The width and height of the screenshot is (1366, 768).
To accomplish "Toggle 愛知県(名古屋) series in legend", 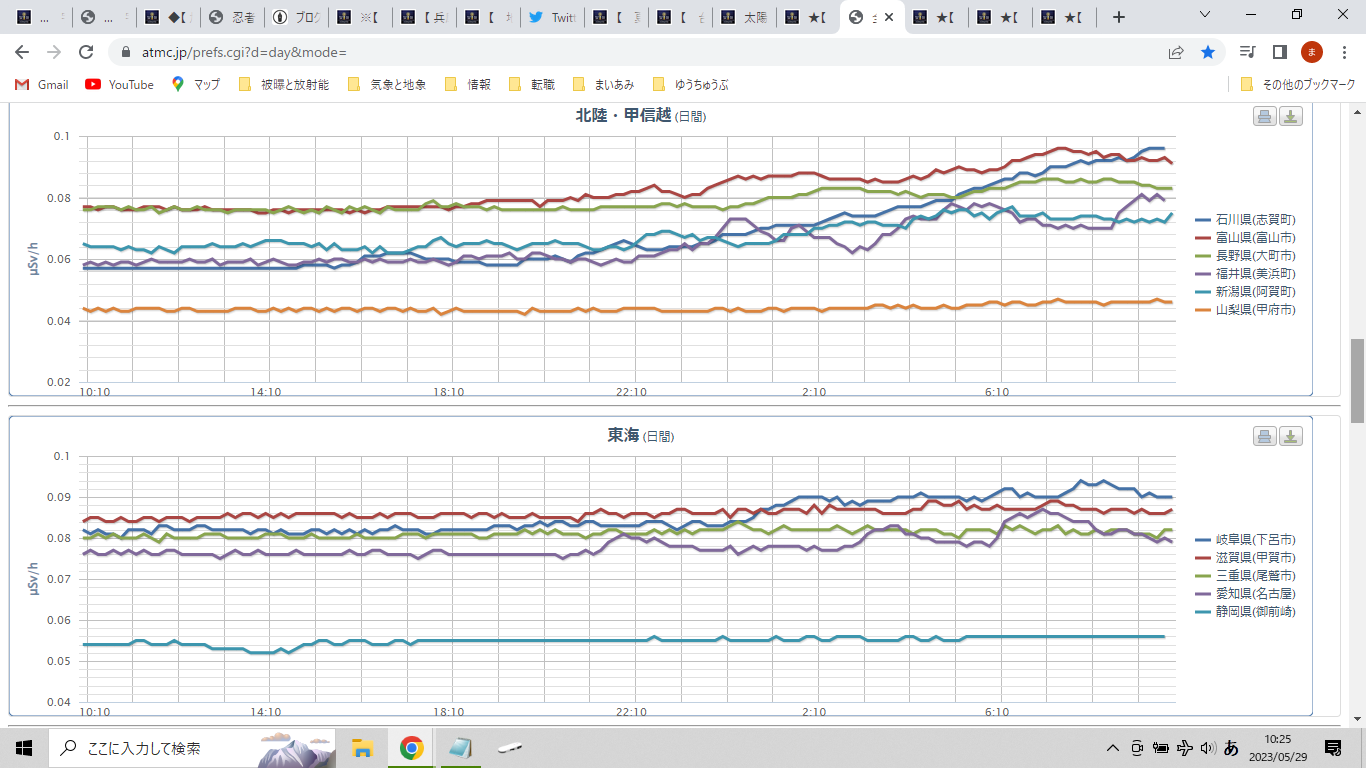I will tap(1245, 593).
